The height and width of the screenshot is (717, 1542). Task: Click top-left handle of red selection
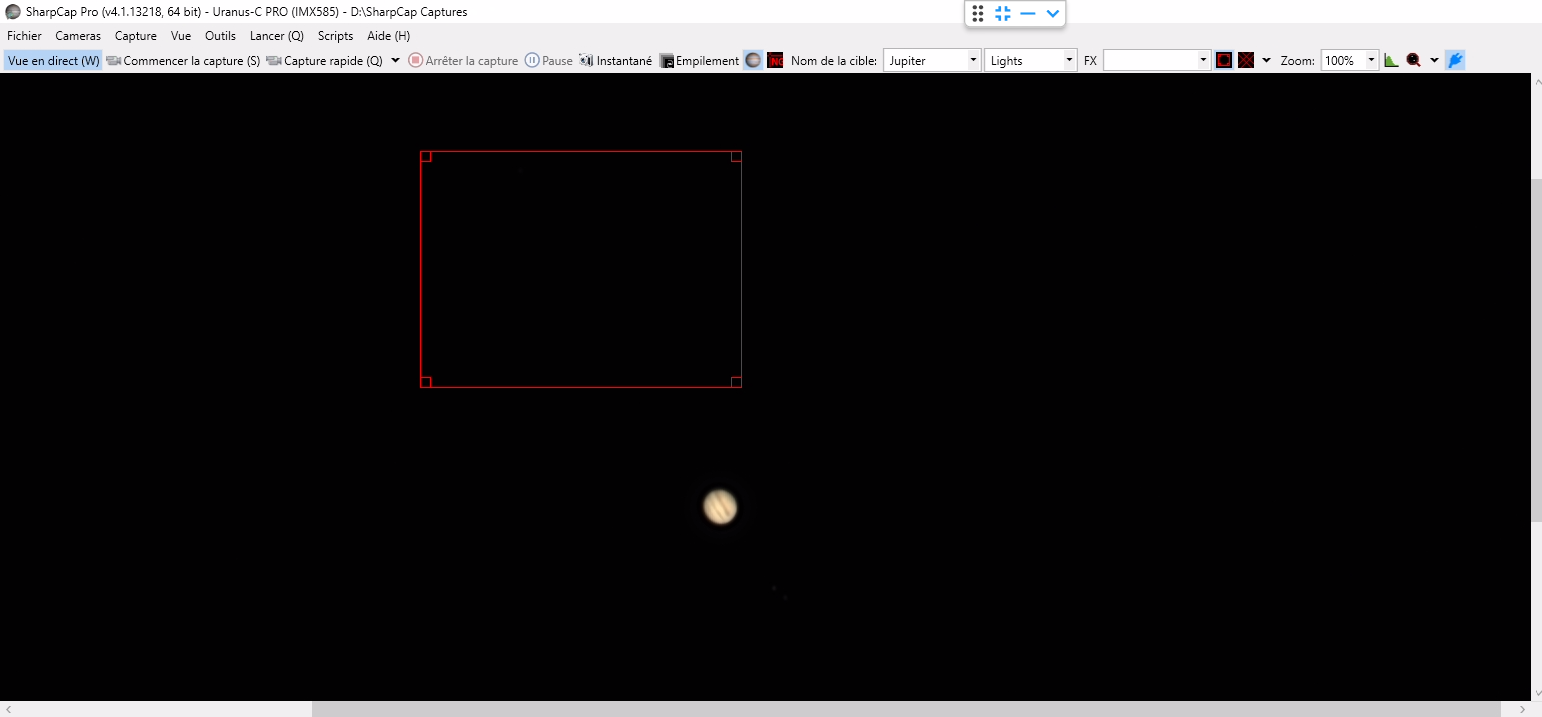point(425,156)
